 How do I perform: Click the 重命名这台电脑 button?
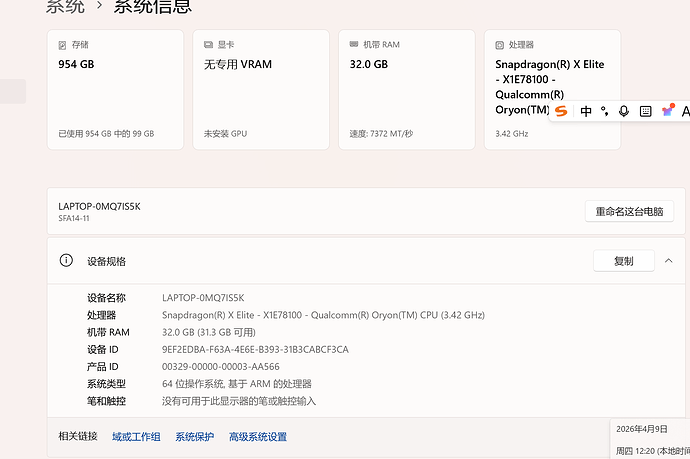pyautogui.click(x=629, y=212)
